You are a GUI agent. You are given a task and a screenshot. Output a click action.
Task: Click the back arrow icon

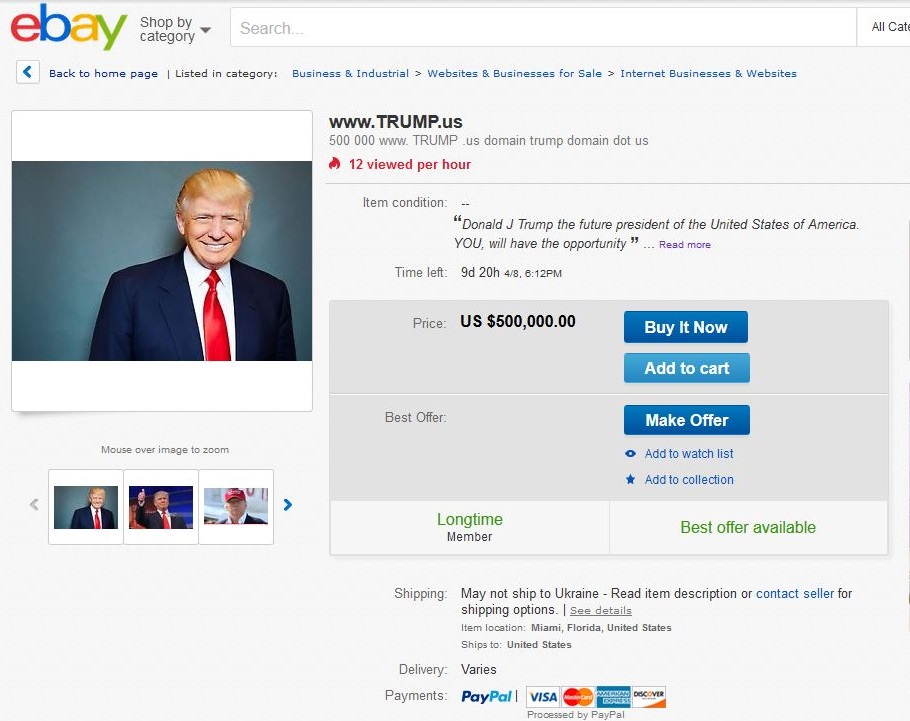(x=27, y=73)
